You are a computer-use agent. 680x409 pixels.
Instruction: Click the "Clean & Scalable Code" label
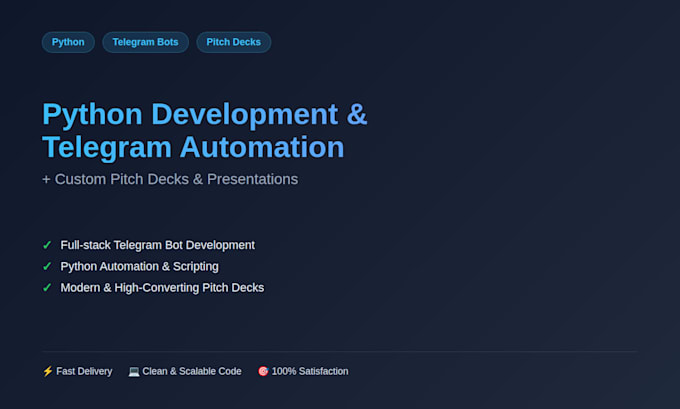coord(192,371)
